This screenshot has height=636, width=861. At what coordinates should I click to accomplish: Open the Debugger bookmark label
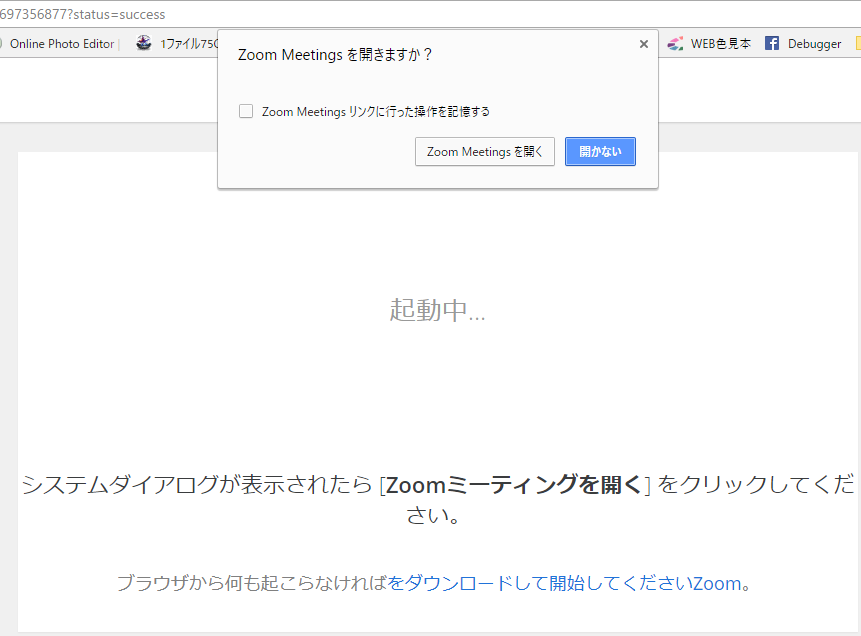click(814, 44)
